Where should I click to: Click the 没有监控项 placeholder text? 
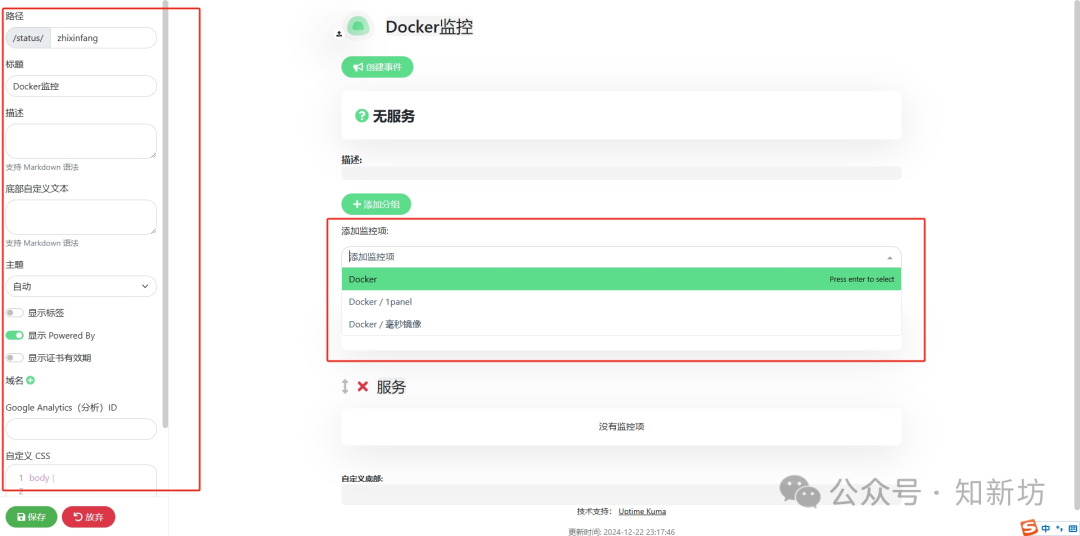pos(621,426)
